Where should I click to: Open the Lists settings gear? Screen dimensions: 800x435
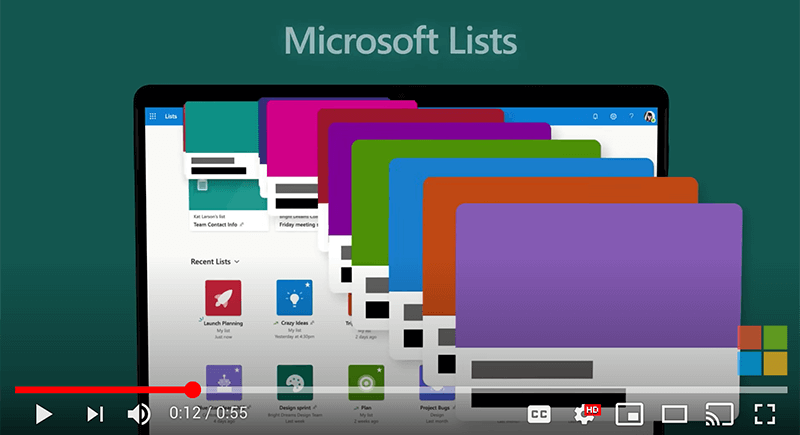(x=613, y=117)
